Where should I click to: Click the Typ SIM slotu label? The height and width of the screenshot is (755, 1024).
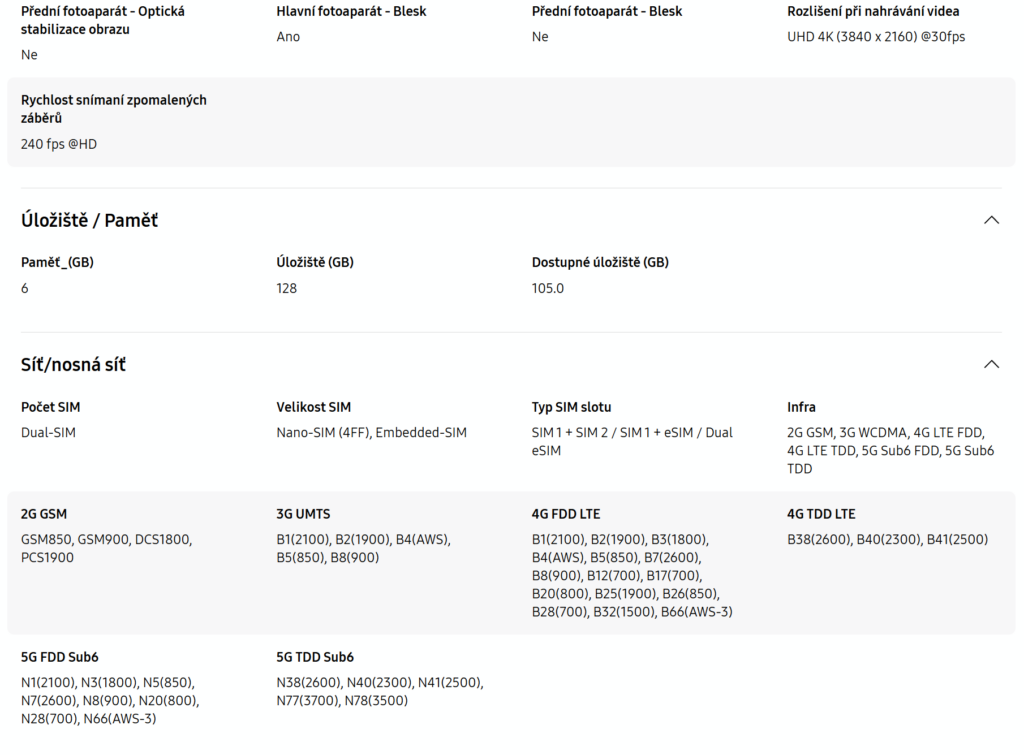(571, 407)
